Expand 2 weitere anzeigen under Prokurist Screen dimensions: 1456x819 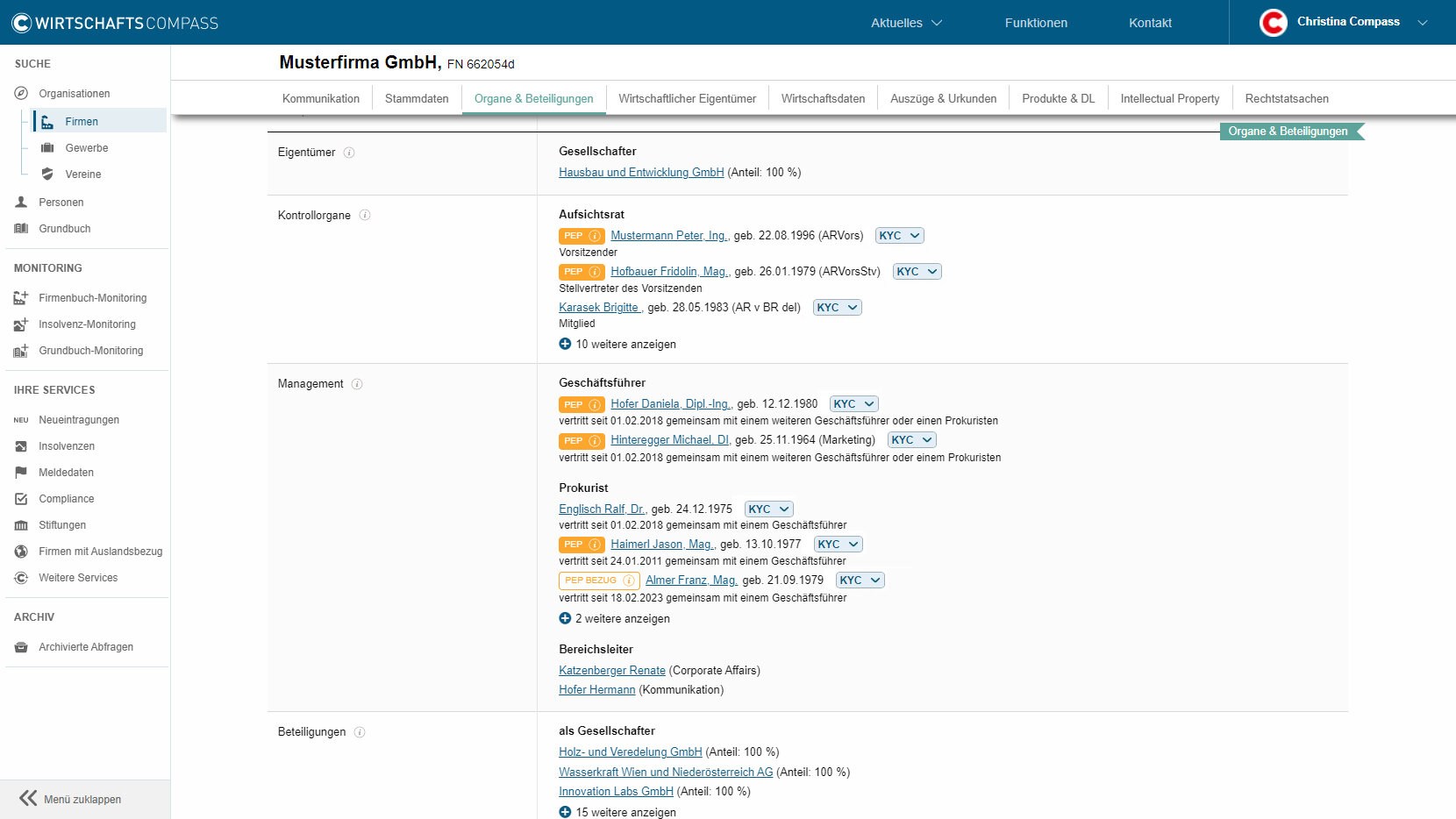[614, 619]
